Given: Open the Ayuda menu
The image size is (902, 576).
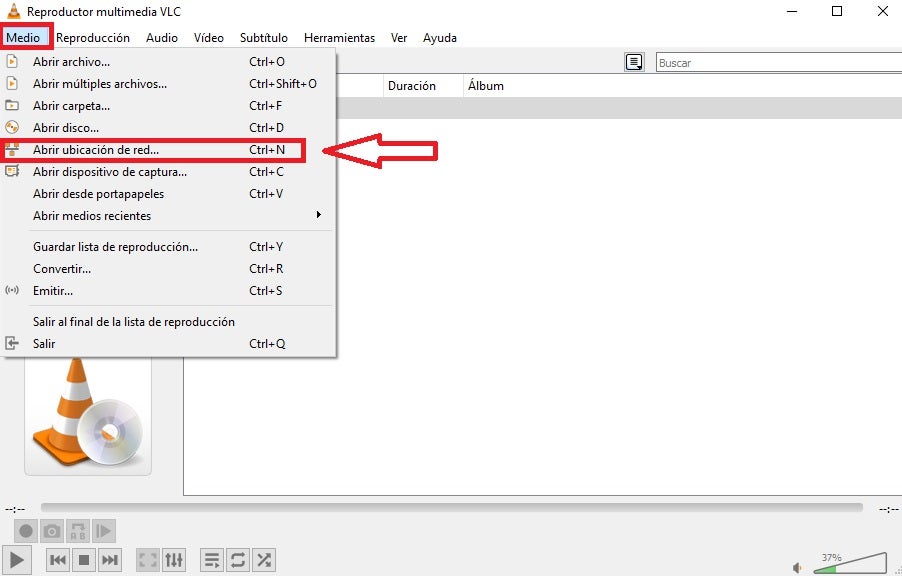Looking at the screenshot, I should [439, 38].
